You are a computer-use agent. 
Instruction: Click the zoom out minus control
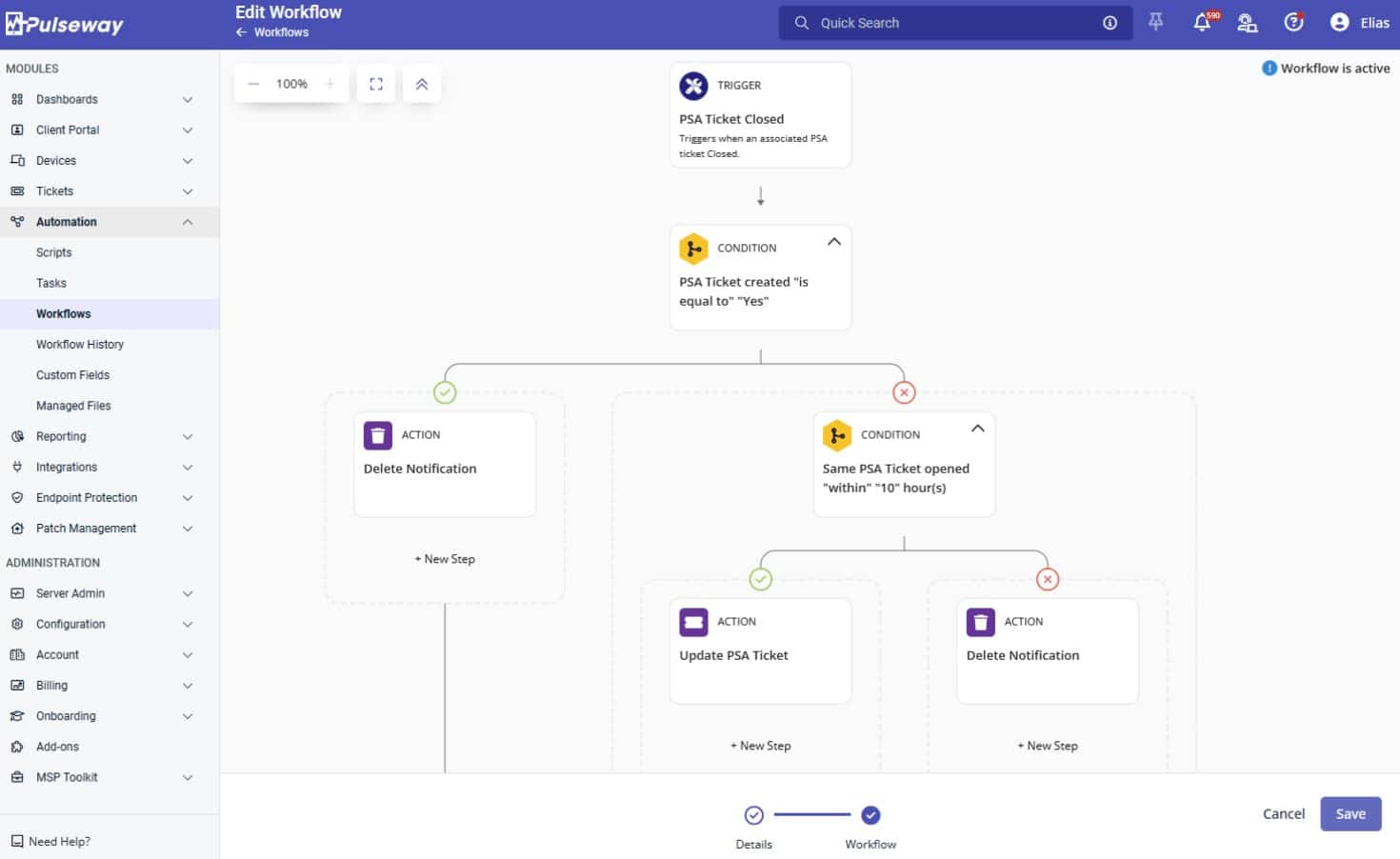tap(253, 84)
